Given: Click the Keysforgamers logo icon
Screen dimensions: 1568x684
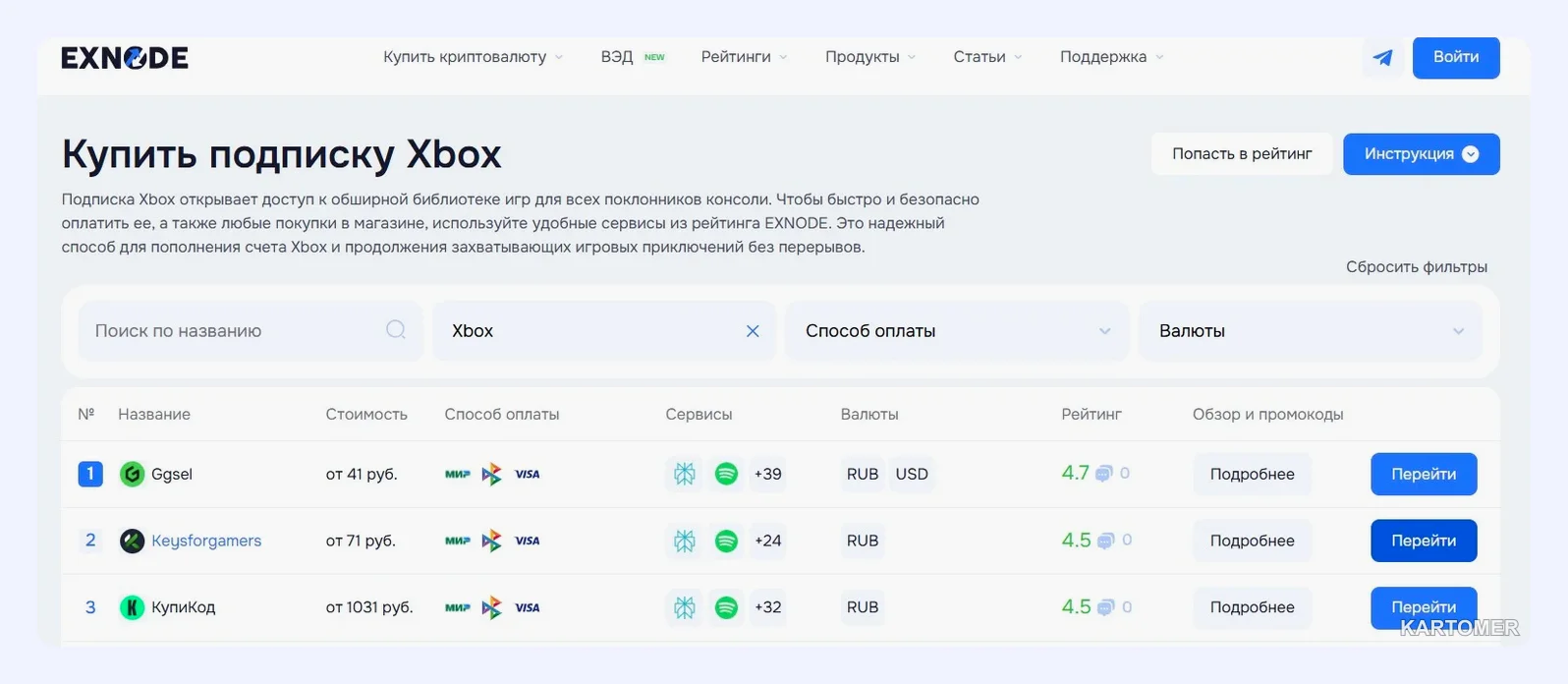Looking at the screenshot, I should (132, 541).
